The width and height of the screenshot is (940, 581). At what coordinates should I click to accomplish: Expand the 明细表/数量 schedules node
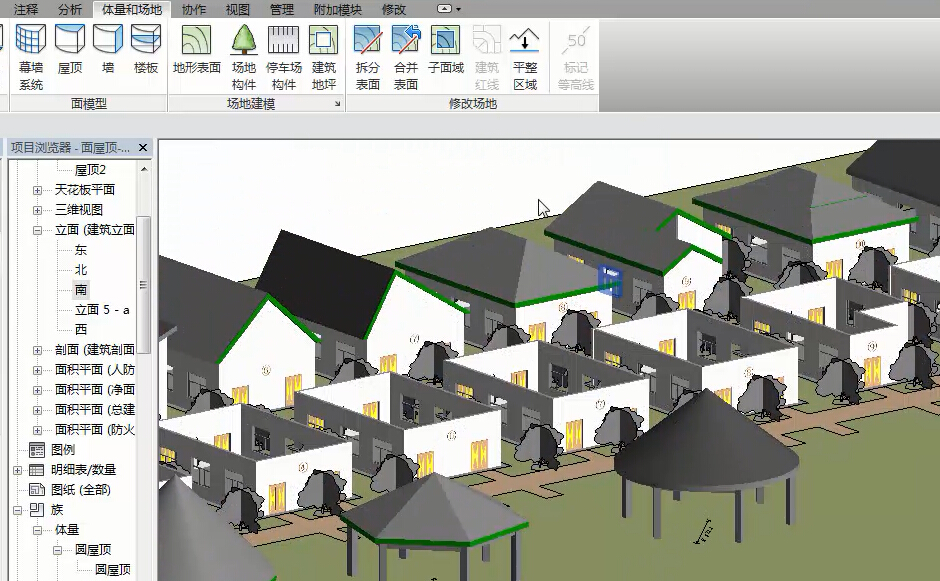click(18, 470)
